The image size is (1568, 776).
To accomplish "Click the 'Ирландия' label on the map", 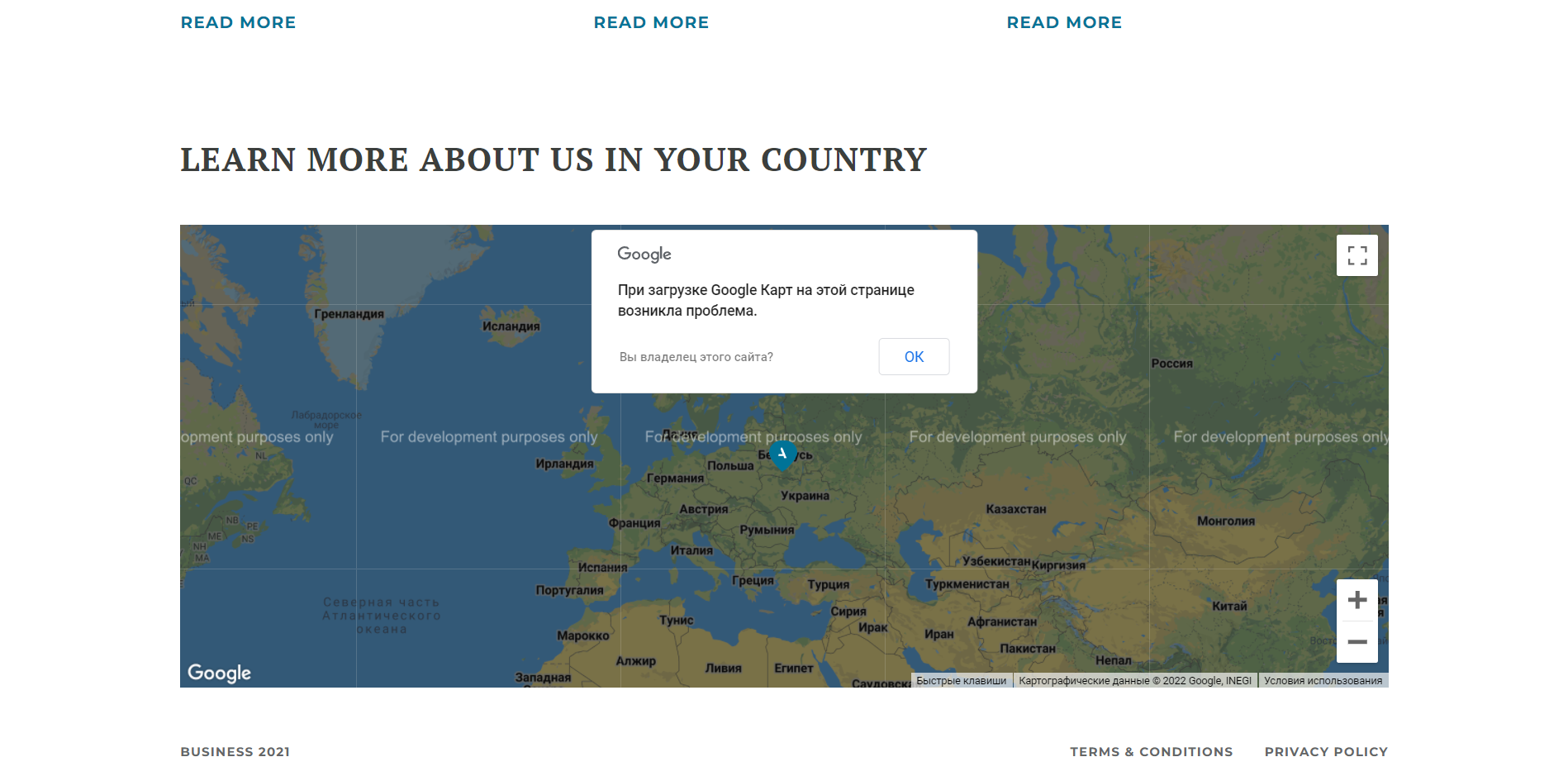I will (564, 464).
